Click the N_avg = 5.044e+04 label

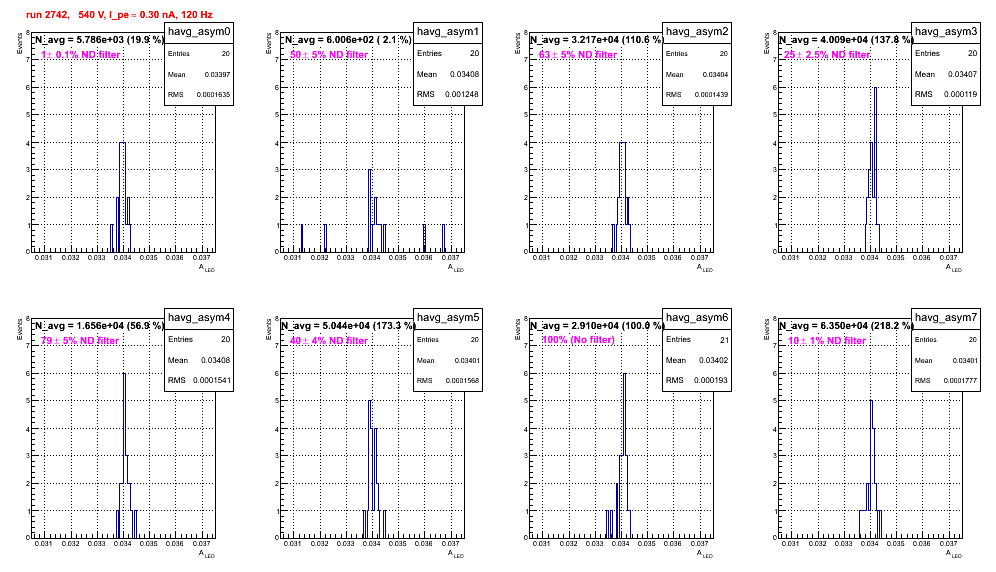click(x=348, y=326)
